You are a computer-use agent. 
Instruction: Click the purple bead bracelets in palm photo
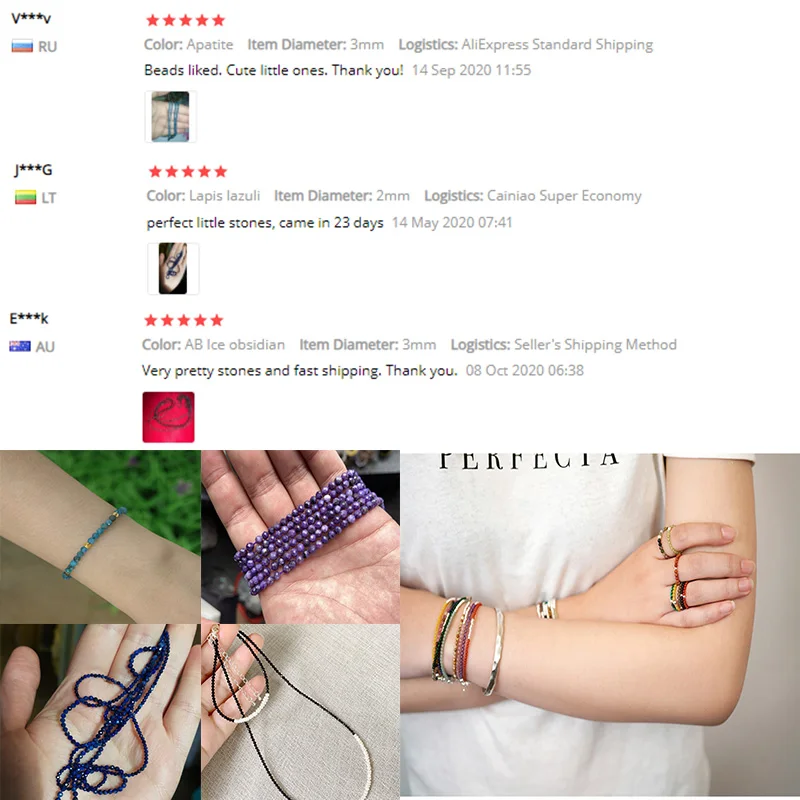301,537
